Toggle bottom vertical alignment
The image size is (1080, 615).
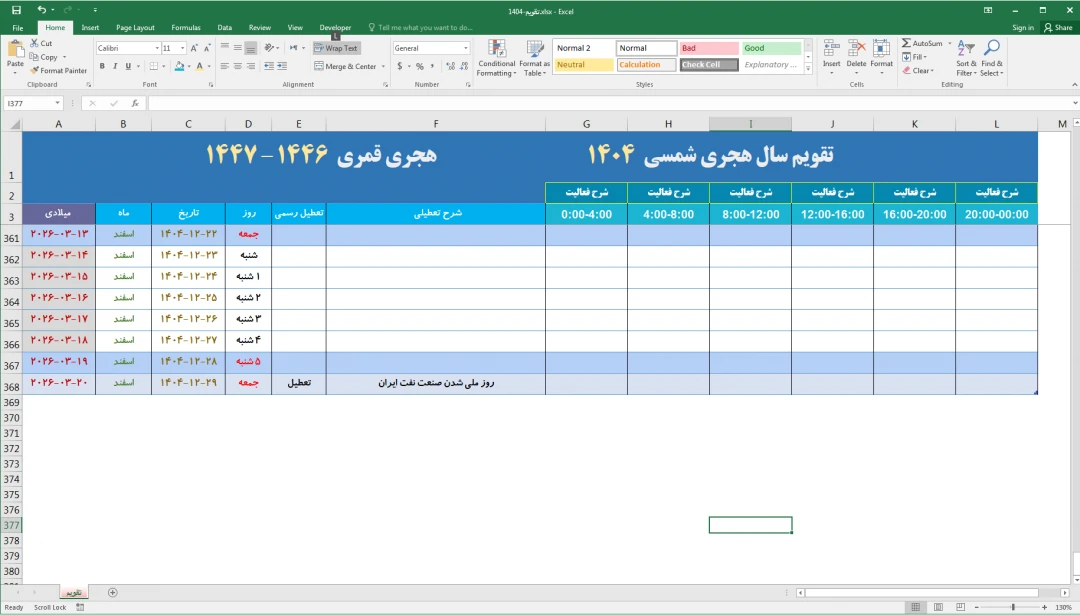pyautogui.click(x=251, y=48)
